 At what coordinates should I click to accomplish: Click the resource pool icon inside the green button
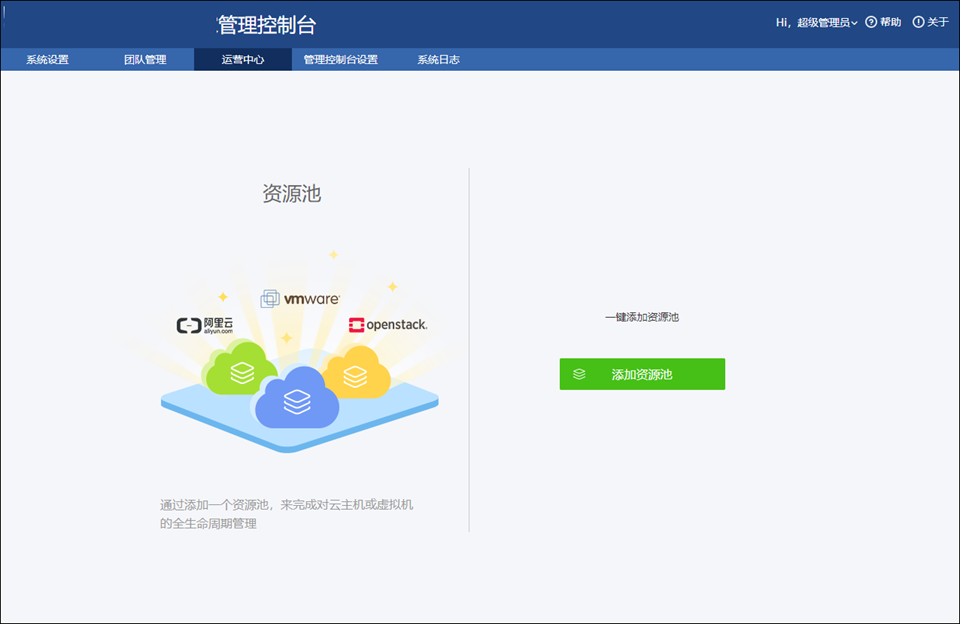576,374
